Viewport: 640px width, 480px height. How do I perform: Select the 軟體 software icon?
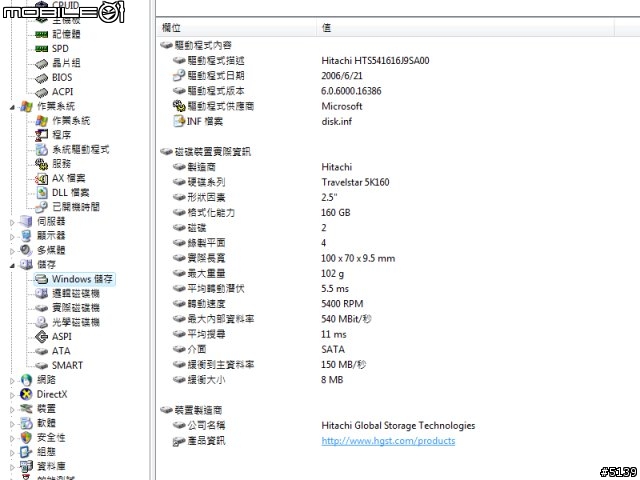(x=26, y=423)
